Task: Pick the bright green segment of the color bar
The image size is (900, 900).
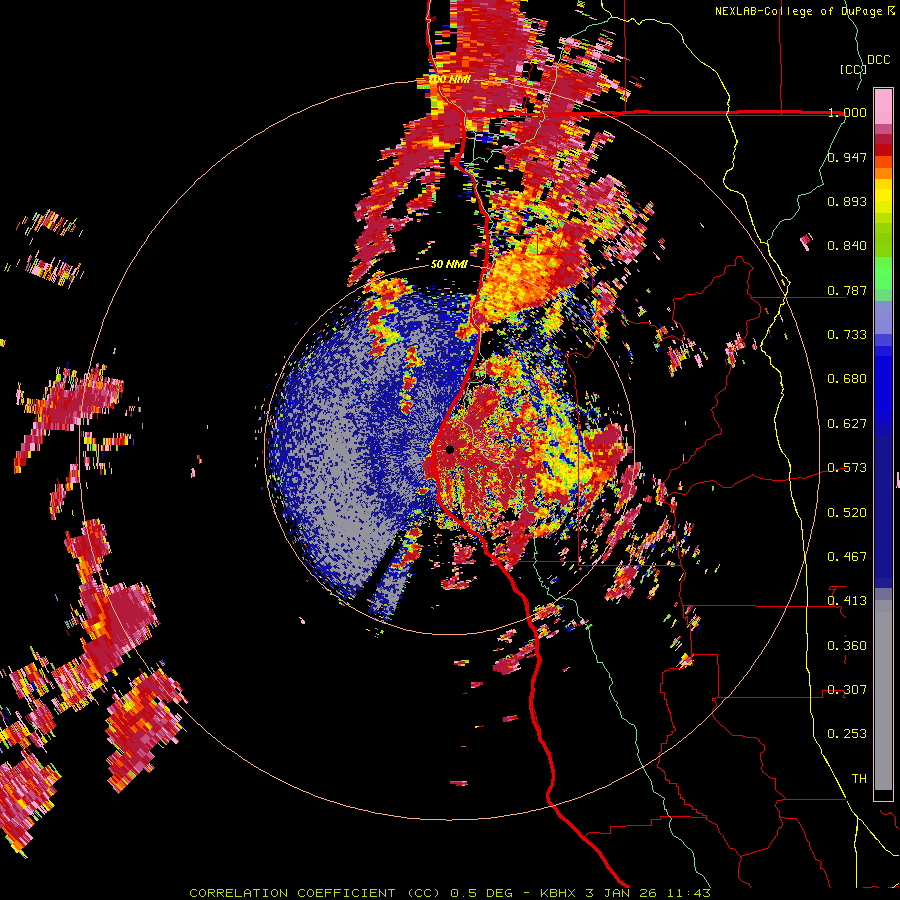Action: point(883,273)
